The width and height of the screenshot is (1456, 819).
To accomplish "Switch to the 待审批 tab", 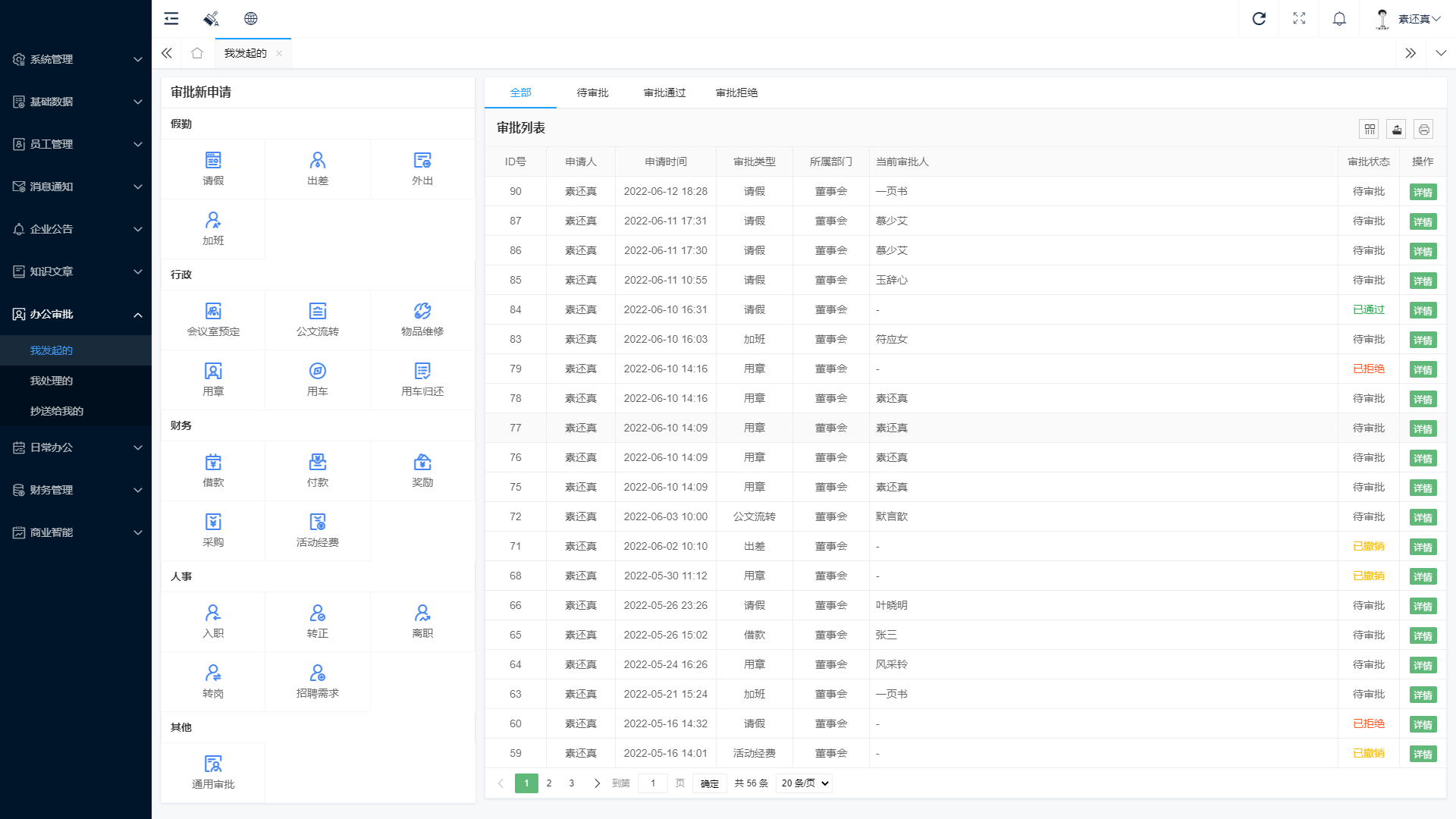I will [x=592, y=93].
